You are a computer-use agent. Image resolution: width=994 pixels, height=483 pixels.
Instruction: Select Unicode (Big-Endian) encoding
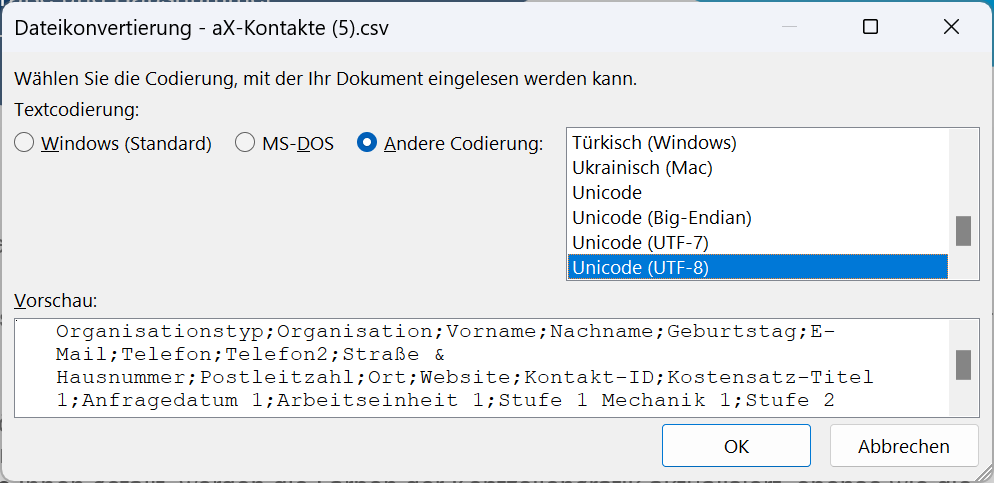758,218
